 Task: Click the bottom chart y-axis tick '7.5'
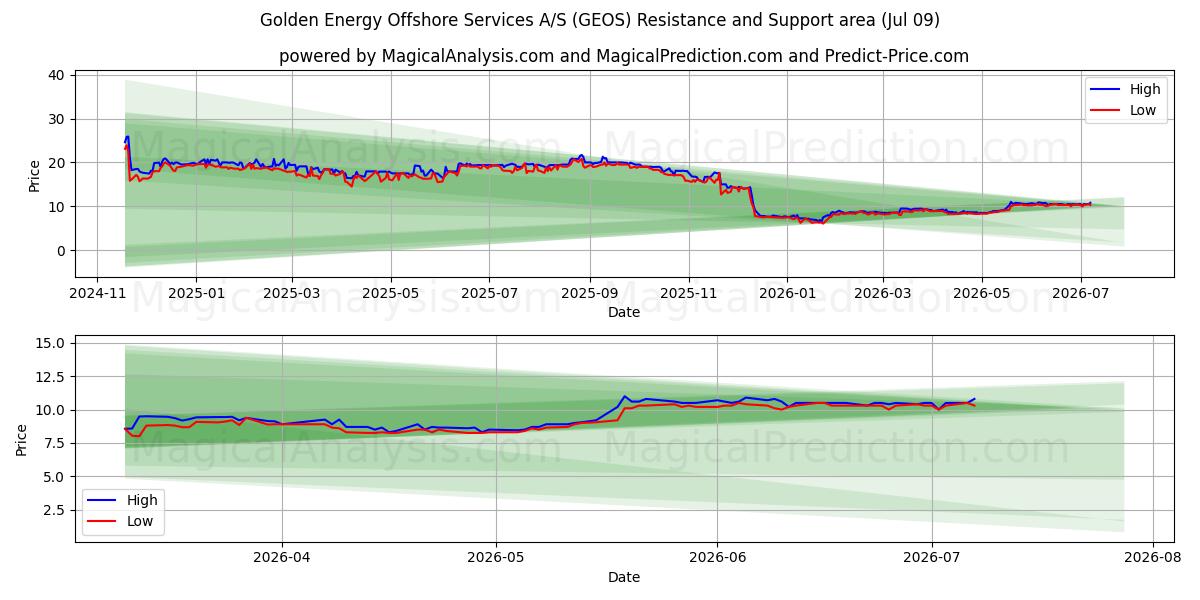coord(54,443)
